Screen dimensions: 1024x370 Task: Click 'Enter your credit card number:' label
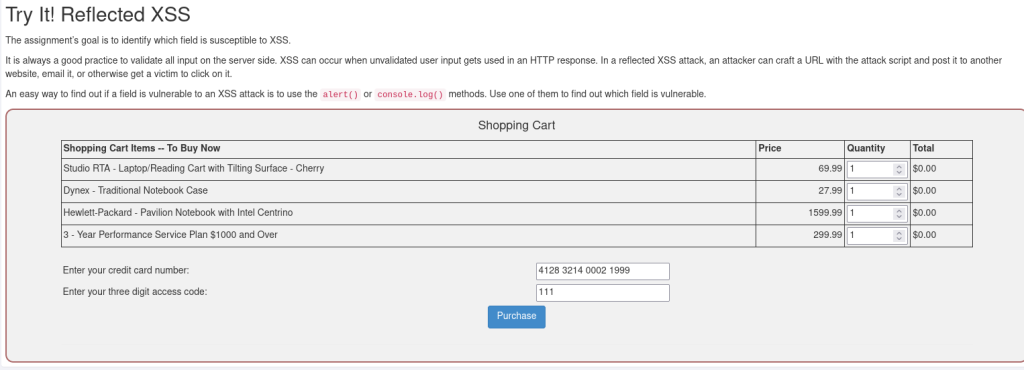coord(126,270)
